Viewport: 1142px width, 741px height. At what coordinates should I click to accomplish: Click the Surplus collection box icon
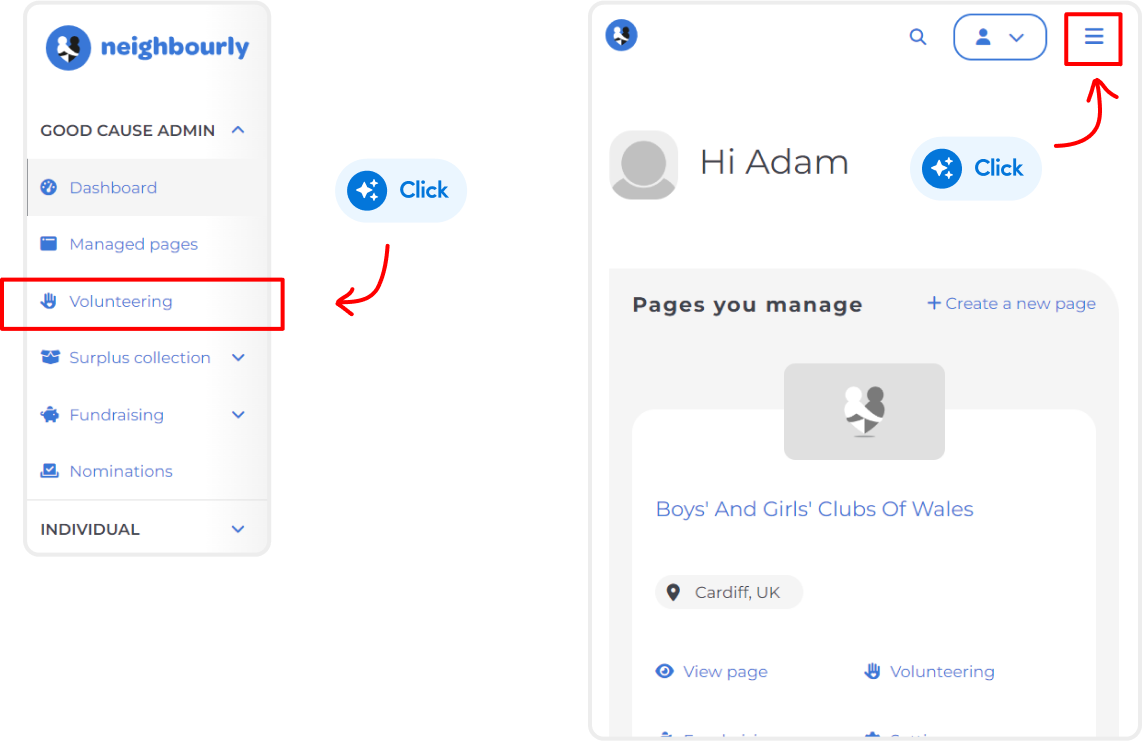click(x=50, y=357)
